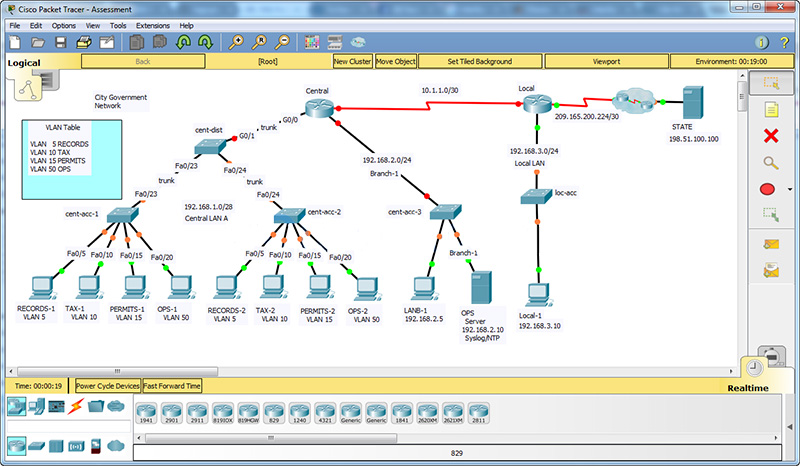Click the Fast Forward Time button
This screenshot has width=800, height=466.
pyautogui.click(x=172, y=386)
